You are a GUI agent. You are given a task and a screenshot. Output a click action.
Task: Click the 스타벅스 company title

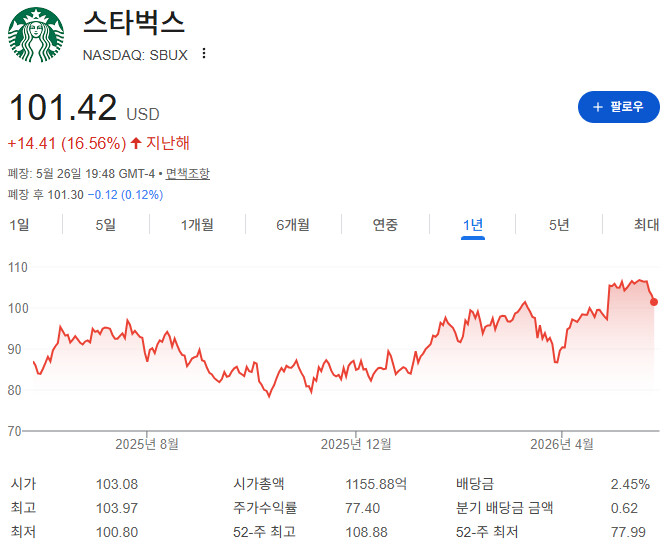134,22
